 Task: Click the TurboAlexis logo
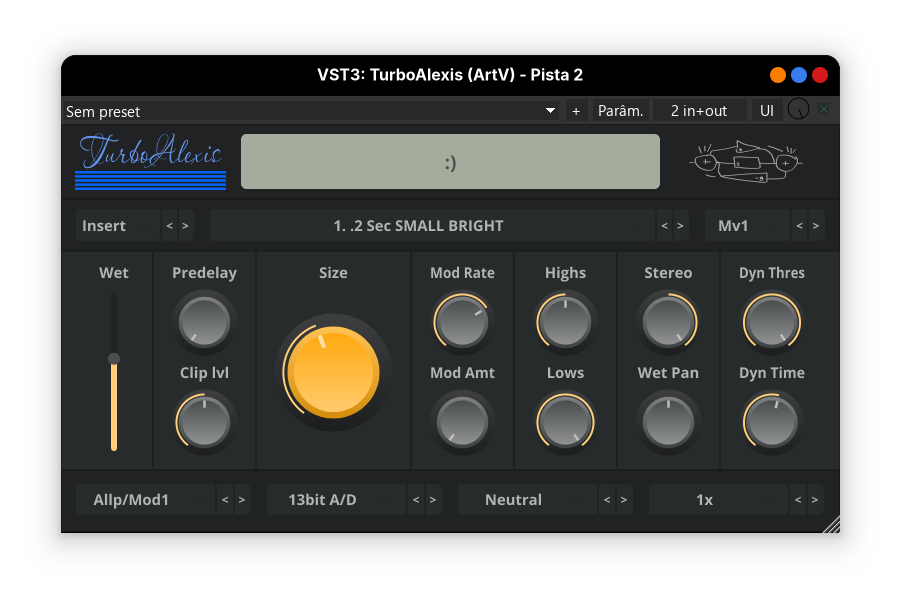[150, 161]
